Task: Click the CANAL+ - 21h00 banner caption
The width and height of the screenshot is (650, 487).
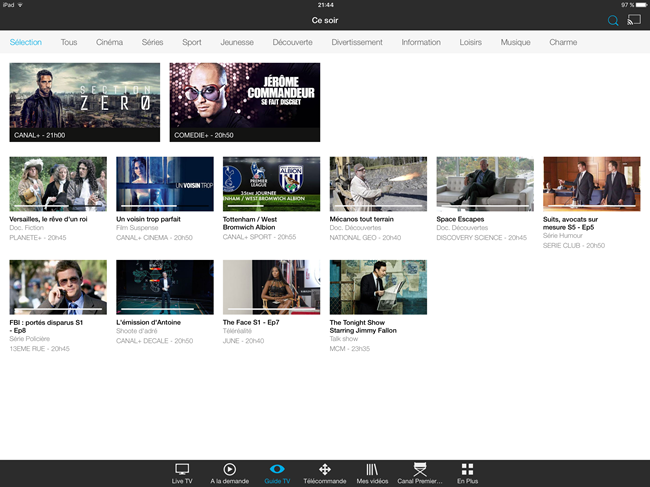Action: click(x=40, y=135)
